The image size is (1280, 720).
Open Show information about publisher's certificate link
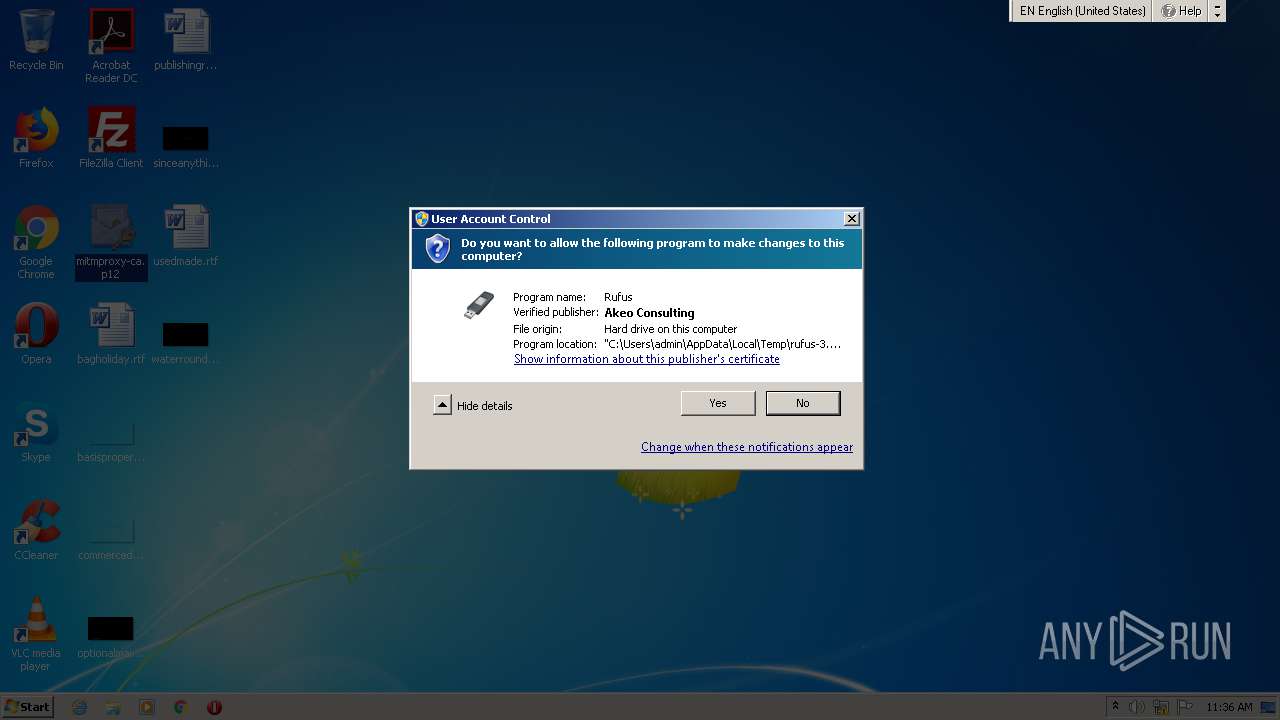point(647,359)
